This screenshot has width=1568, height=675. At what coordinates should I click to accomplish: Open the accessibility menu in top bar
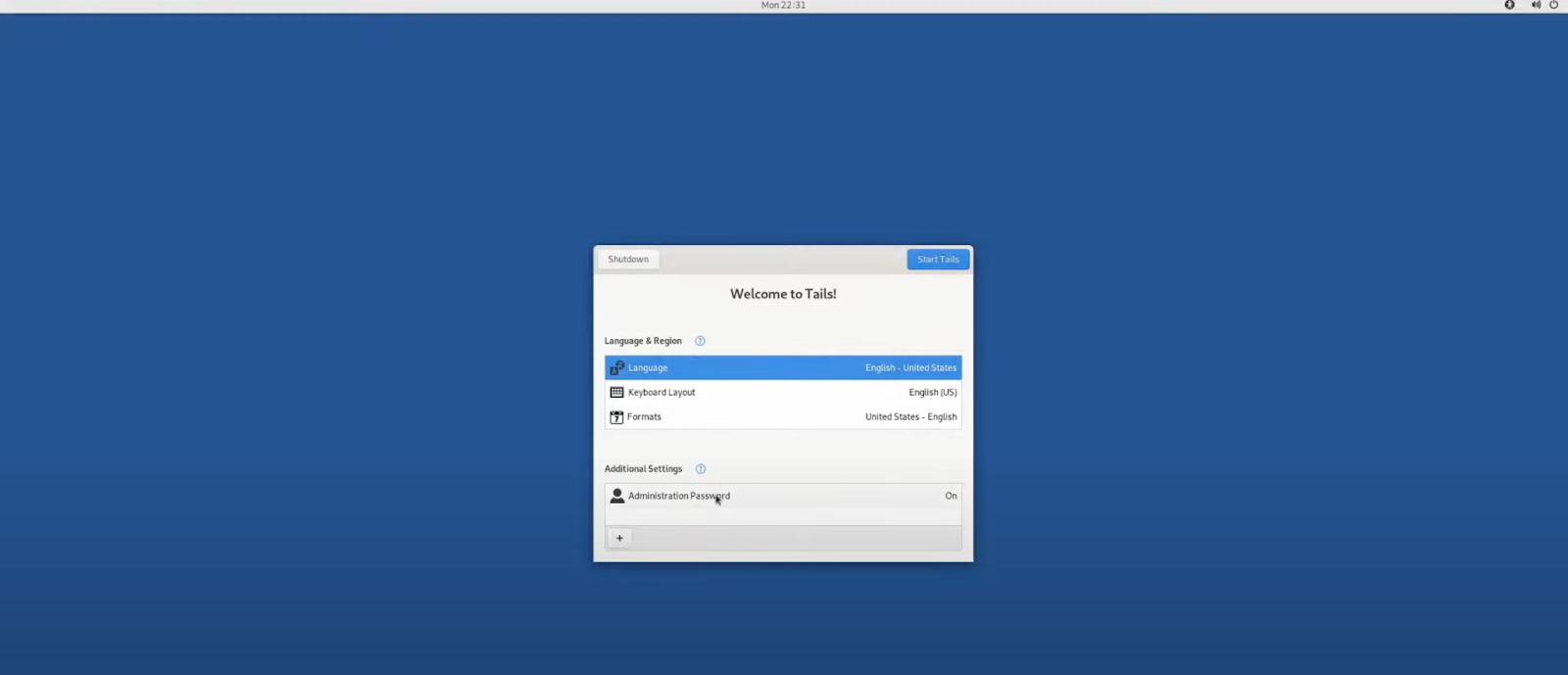tap(1509, 5)
